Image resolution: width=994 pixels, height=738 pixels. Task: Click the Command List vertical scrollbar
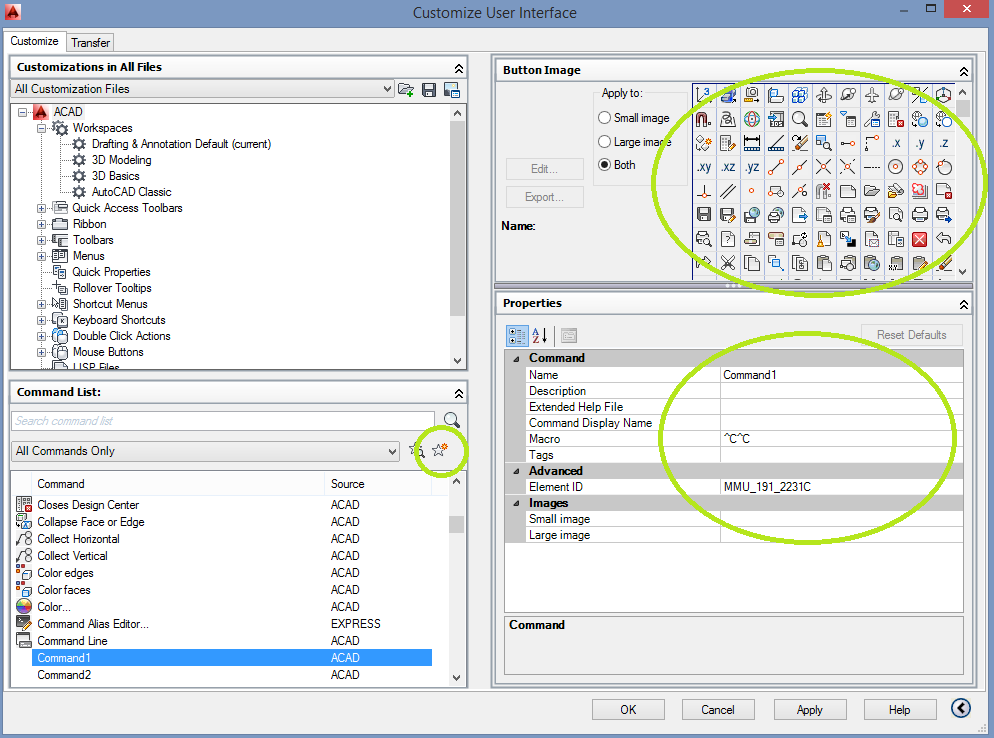tap(456, 578)
